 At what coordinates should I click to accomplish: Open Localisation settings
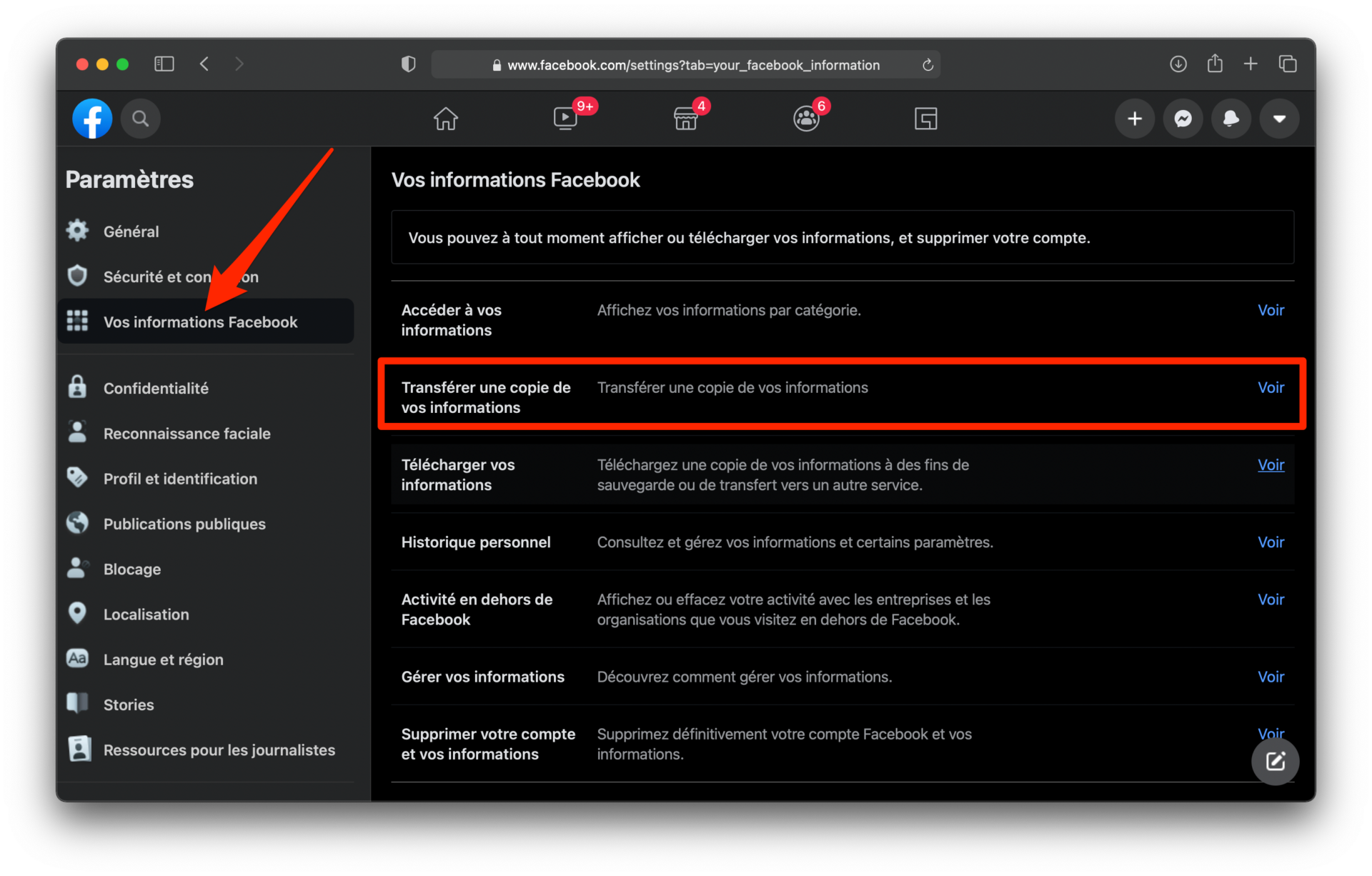(206, 614)
